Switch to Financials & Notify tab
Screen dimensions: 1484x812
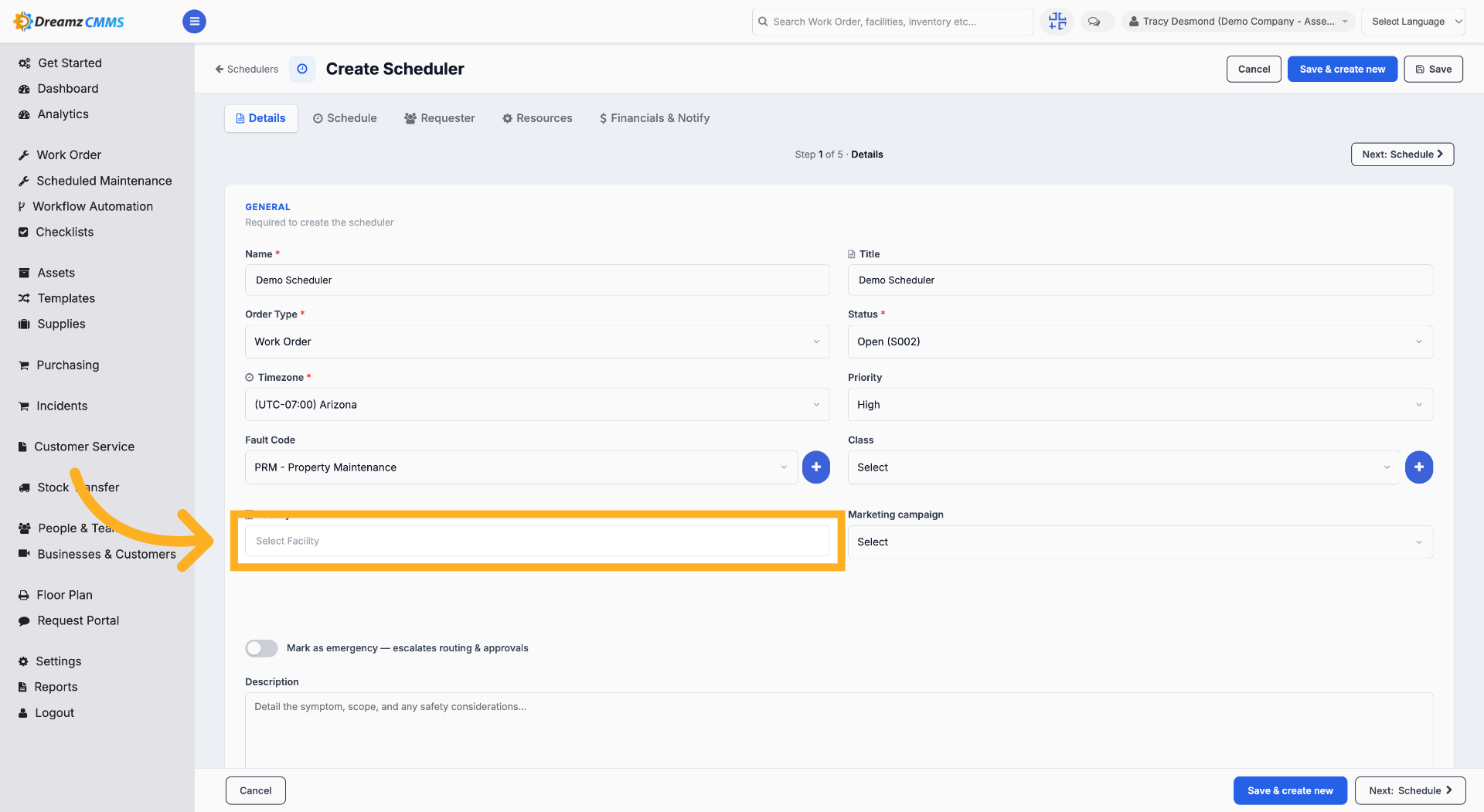(655, 118)
